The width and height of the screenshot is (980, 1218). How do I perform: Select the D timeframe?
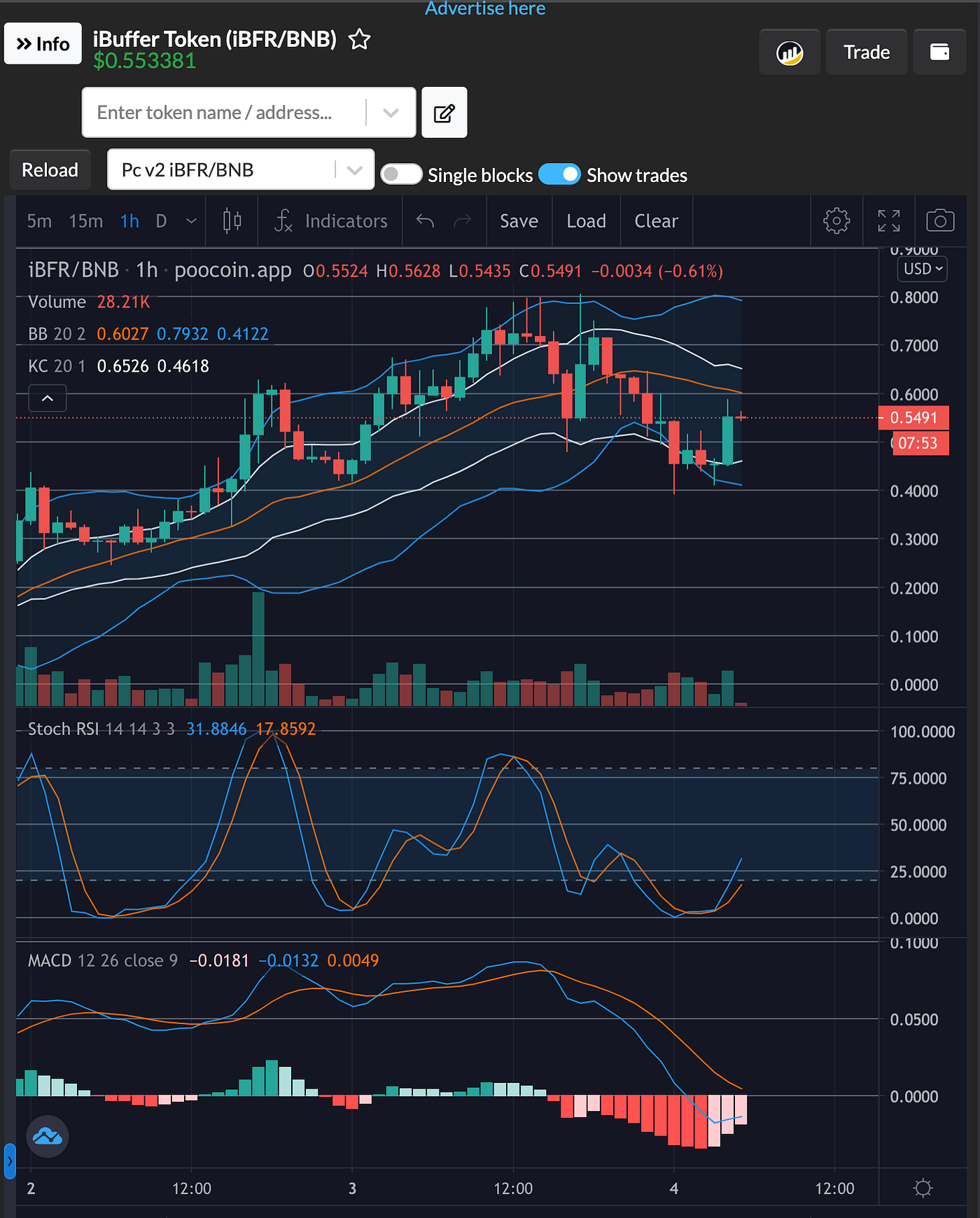pos(161,221)
